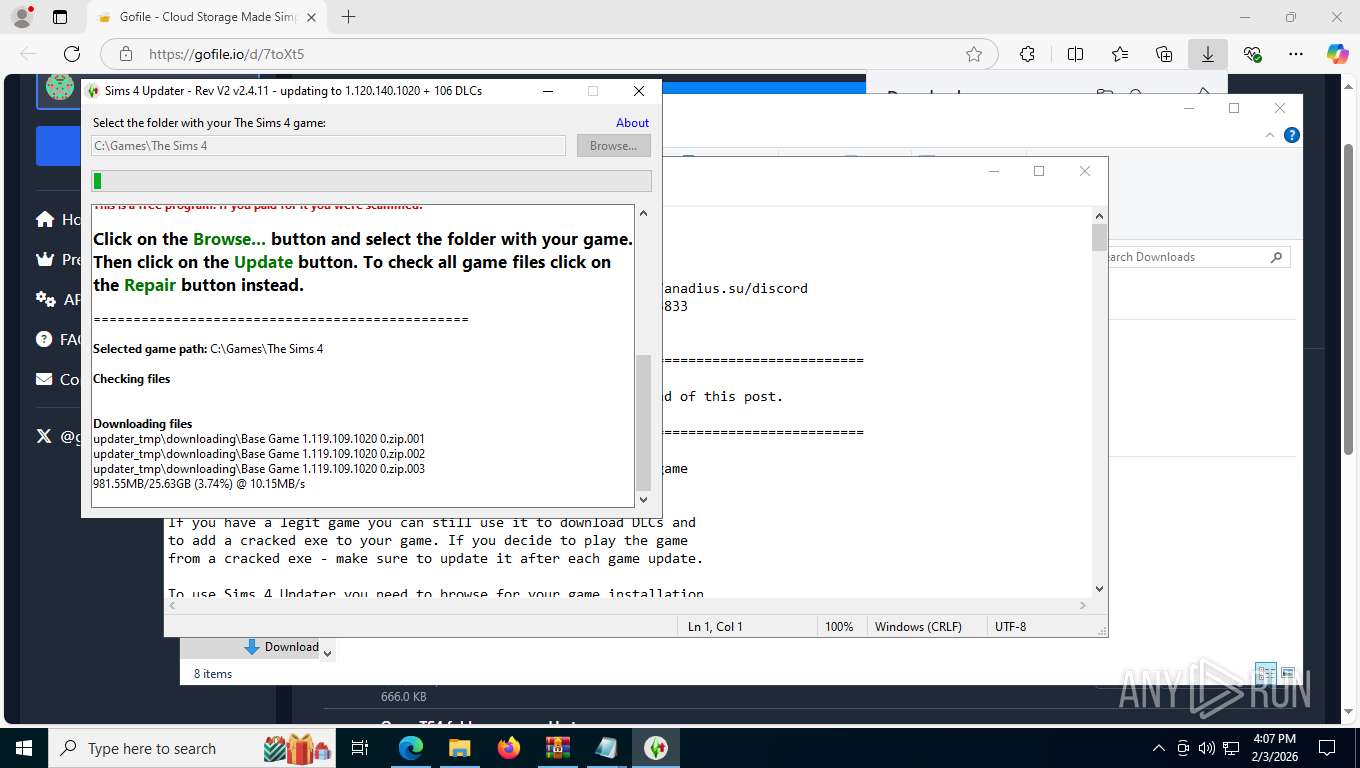Click the Gofile Home sidebar icon
1360x768 pixels.
tap(45, 219)
